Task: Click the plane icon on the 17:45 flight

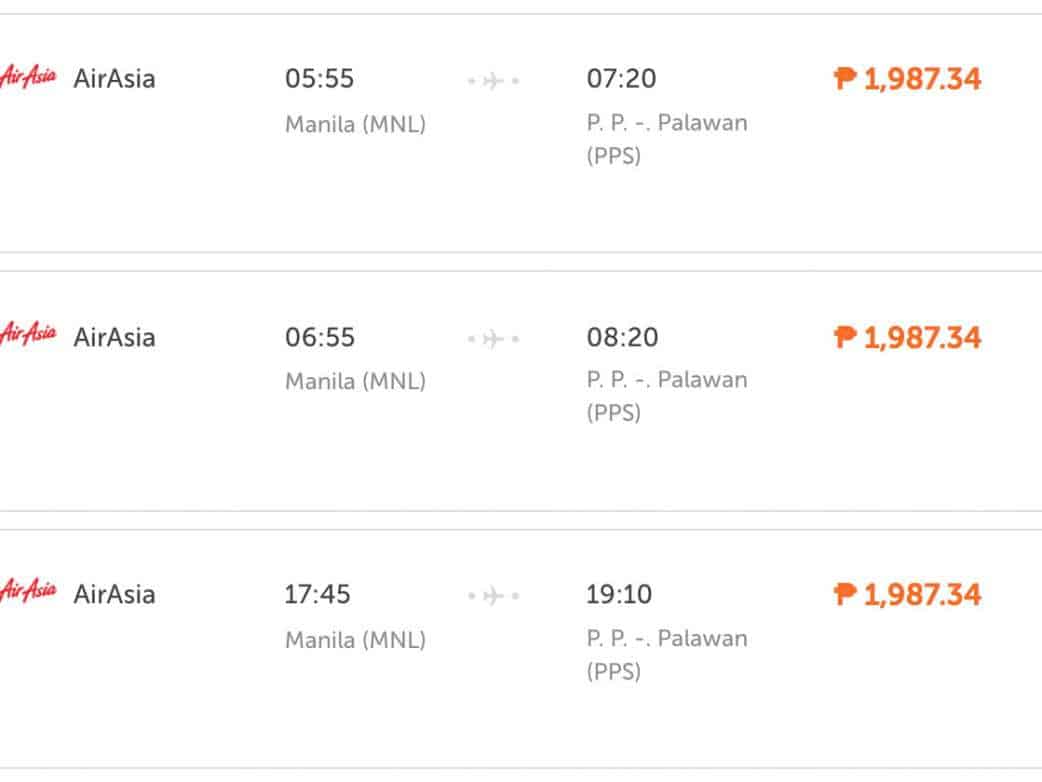Action: [x=493, y=596]
